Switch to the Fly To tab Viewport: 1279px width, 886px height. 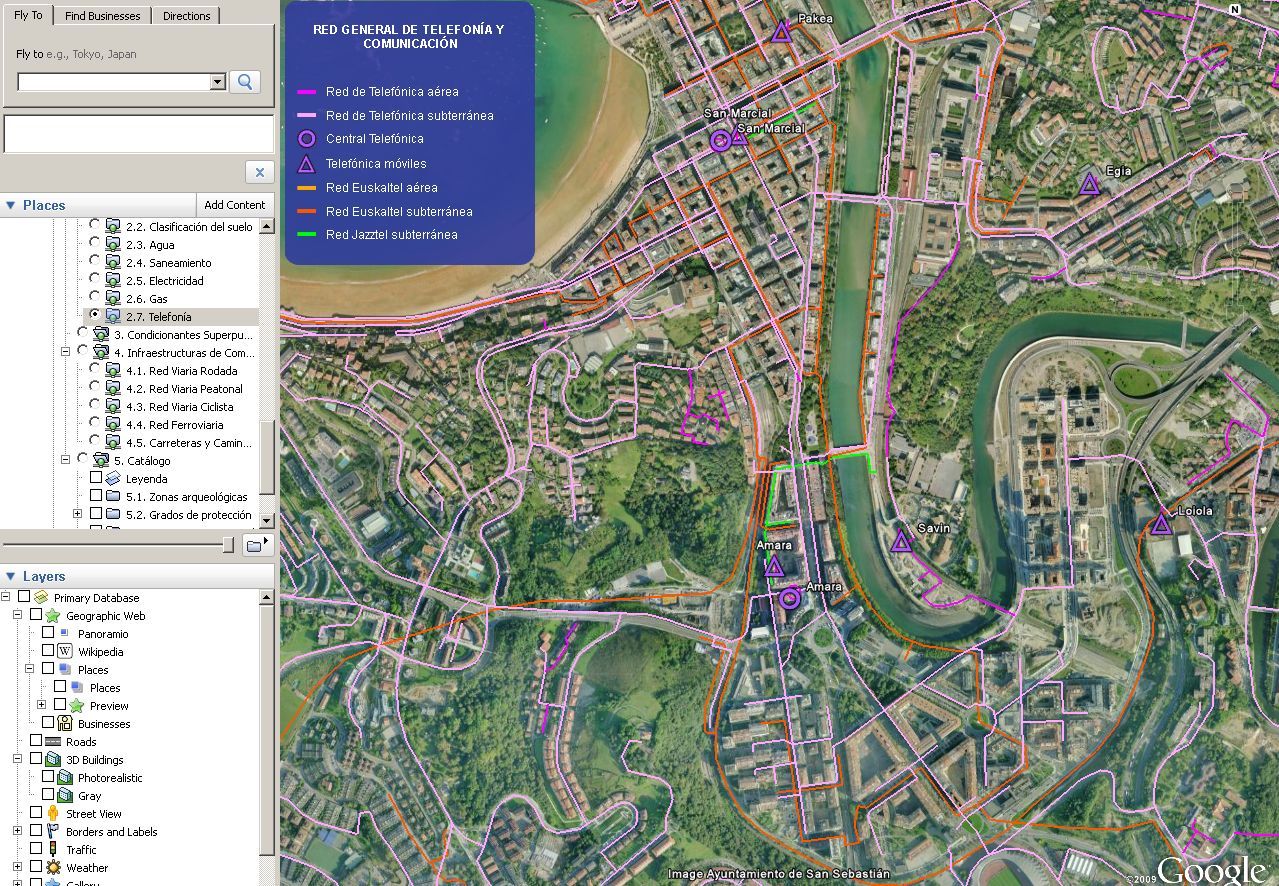point(28,15)
